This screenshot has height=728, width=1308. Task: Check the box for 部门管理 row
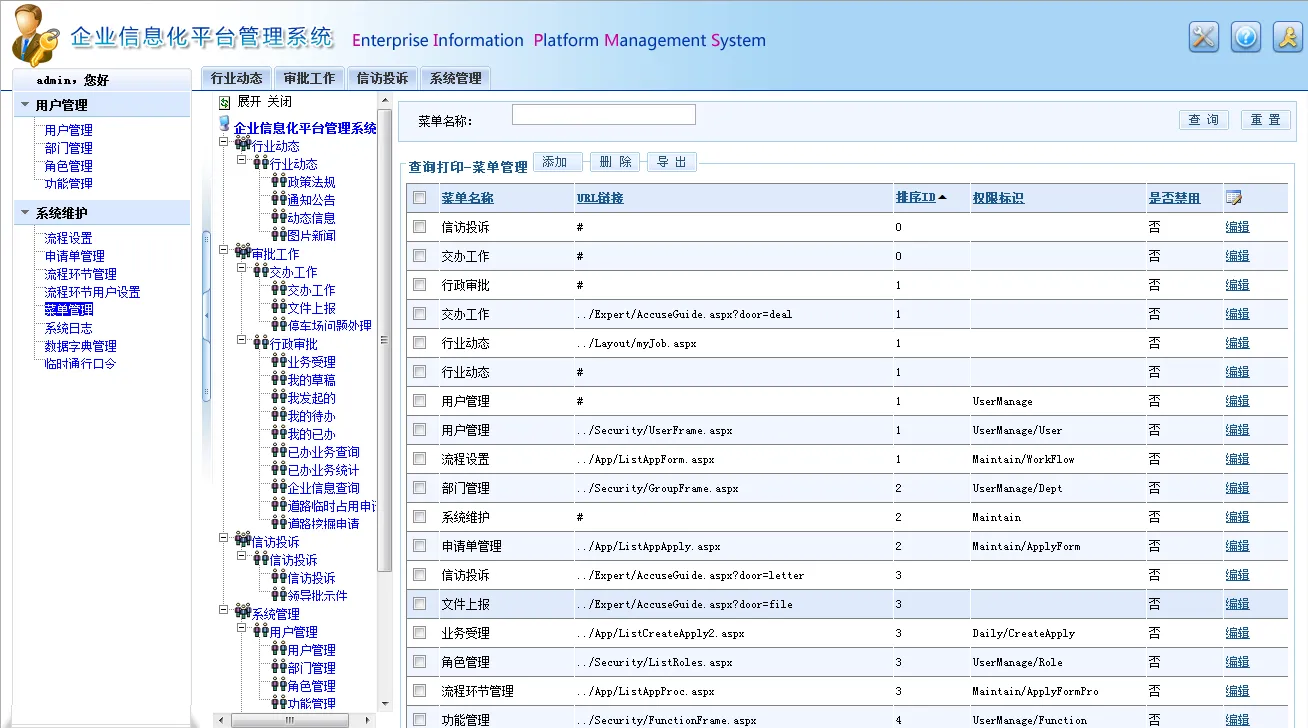tap(420, 488)
